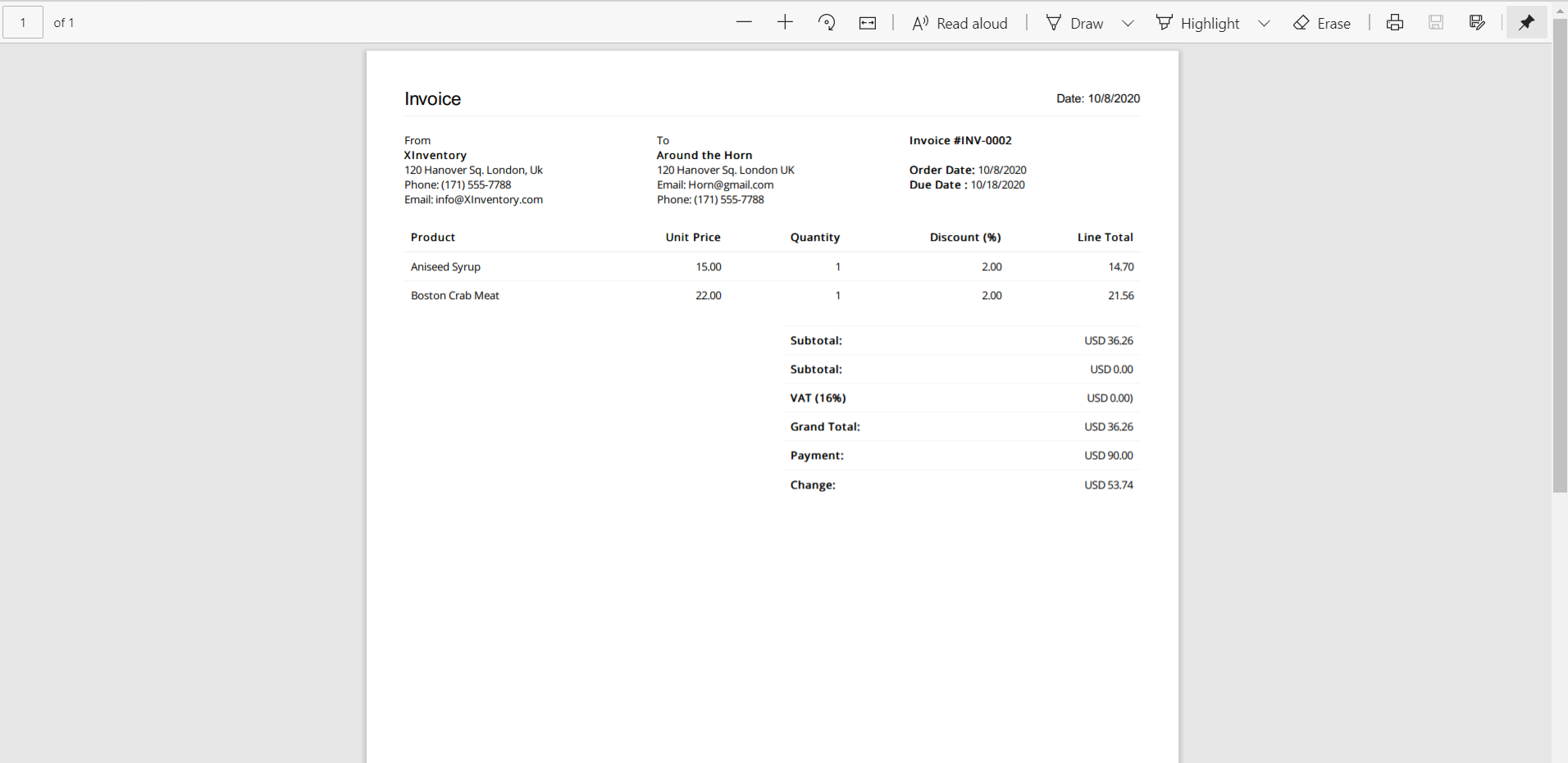This screenshot has height=763, width=1568.
Task: Unpin the PDF toolbar
Action: click(1526, 23)
